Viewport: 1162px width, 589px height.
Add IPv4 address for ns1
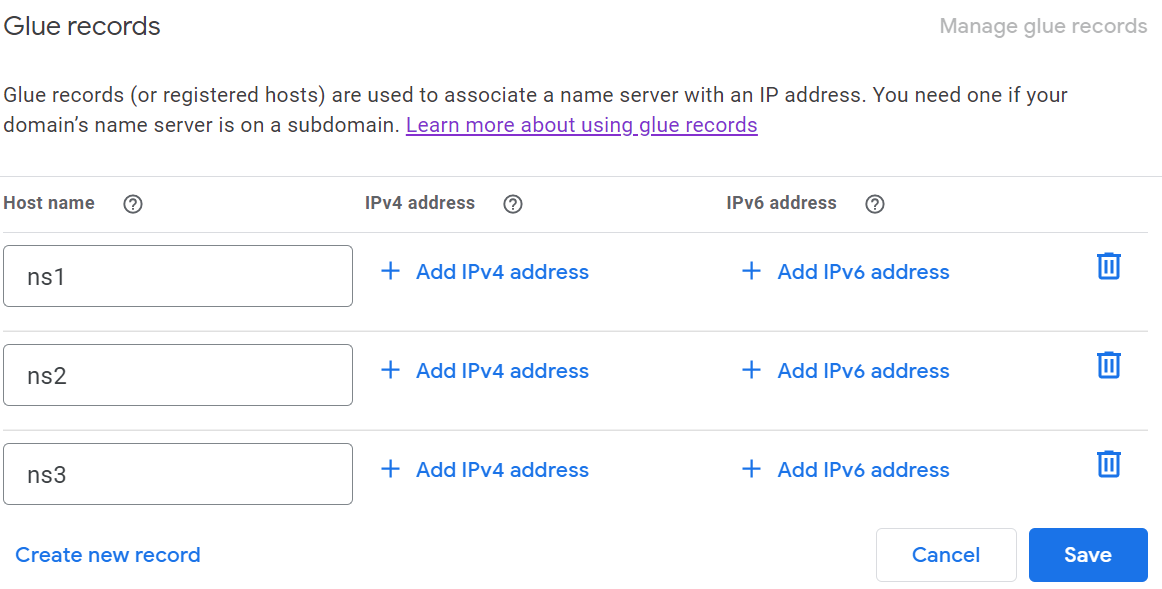coord(486,272)
